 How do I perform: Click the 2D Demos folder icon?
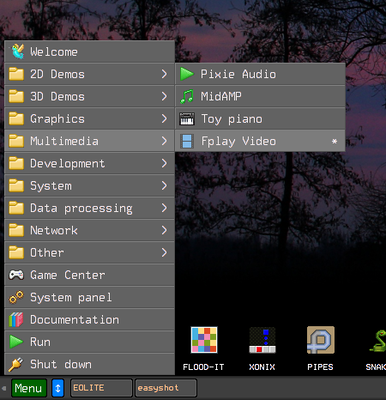pyautogui.click(x=16, y=74)
